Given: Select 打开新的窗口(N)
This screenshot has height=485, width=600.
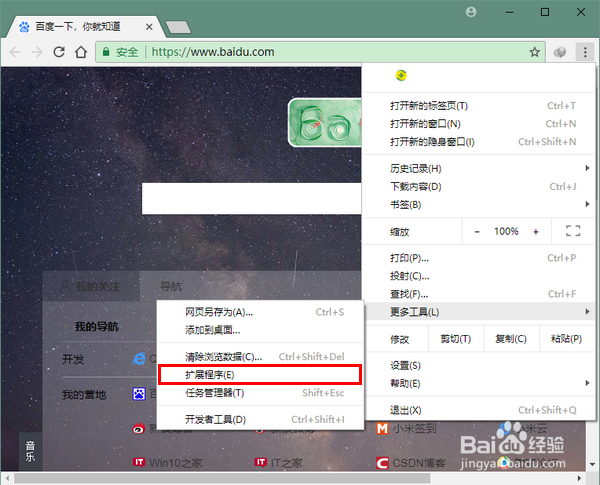Looking at the screenshot, I should (478, 124).
